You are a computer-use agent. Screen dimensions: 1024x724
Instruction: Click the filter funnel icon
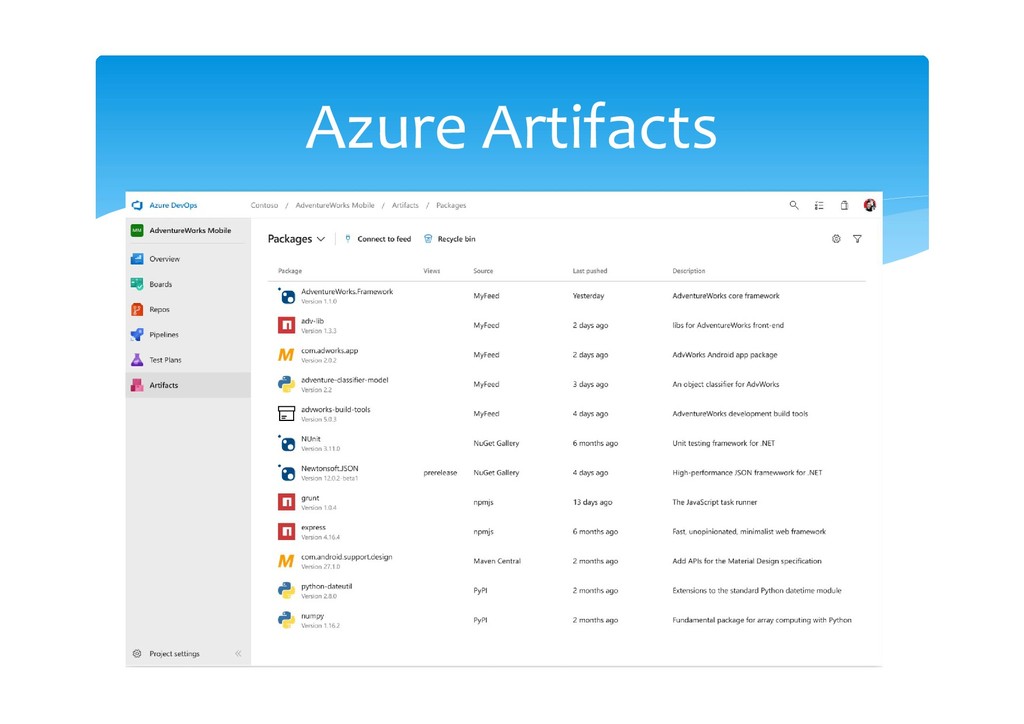[857, 239]
